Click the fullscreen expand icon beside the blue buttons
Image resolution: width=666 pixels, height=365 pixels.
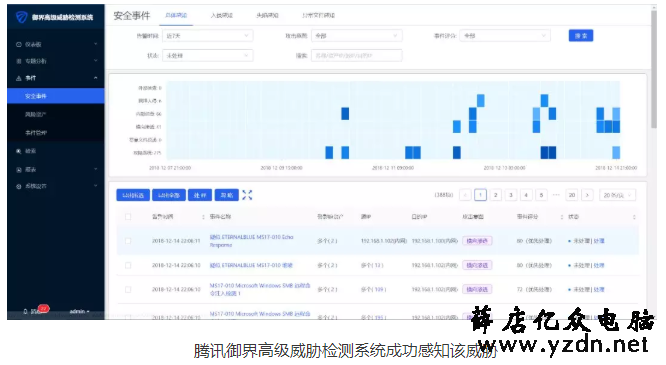(247, 195)
